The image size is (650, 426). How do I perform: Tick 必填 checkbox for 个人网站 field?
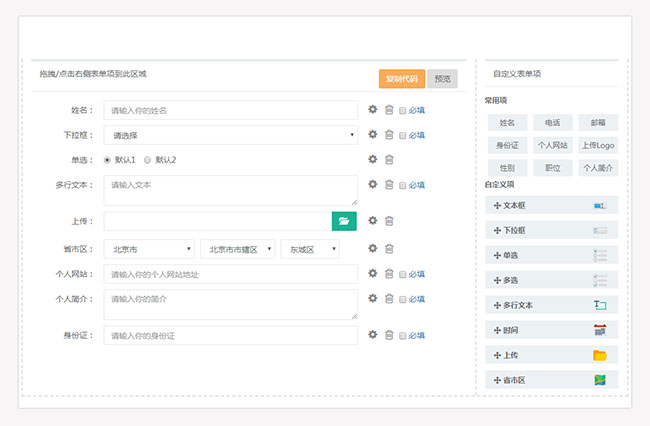pyautogui.click(x=403, y=274)
